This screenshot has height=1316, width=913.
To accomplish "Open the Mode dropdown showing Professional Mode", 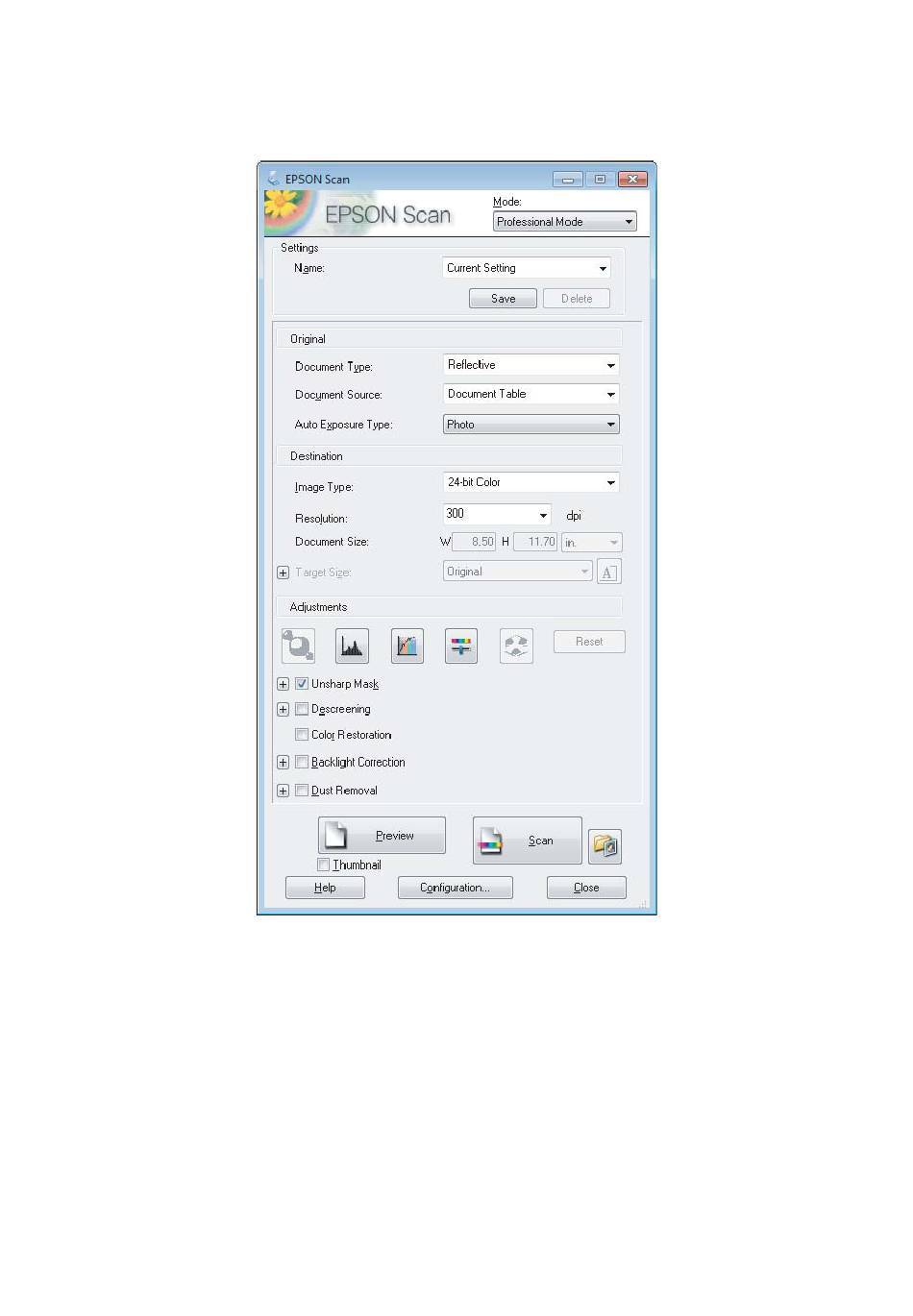I will coord(565,222).
